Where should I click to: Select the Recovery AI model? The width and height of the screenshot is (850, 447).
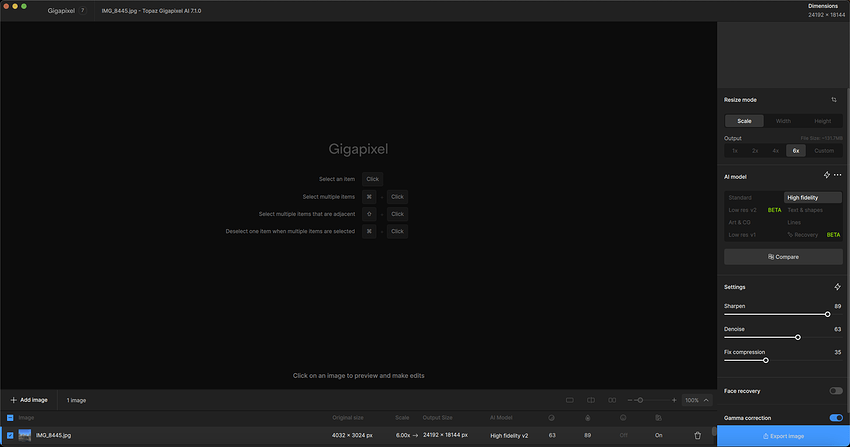tap(813, 235)
